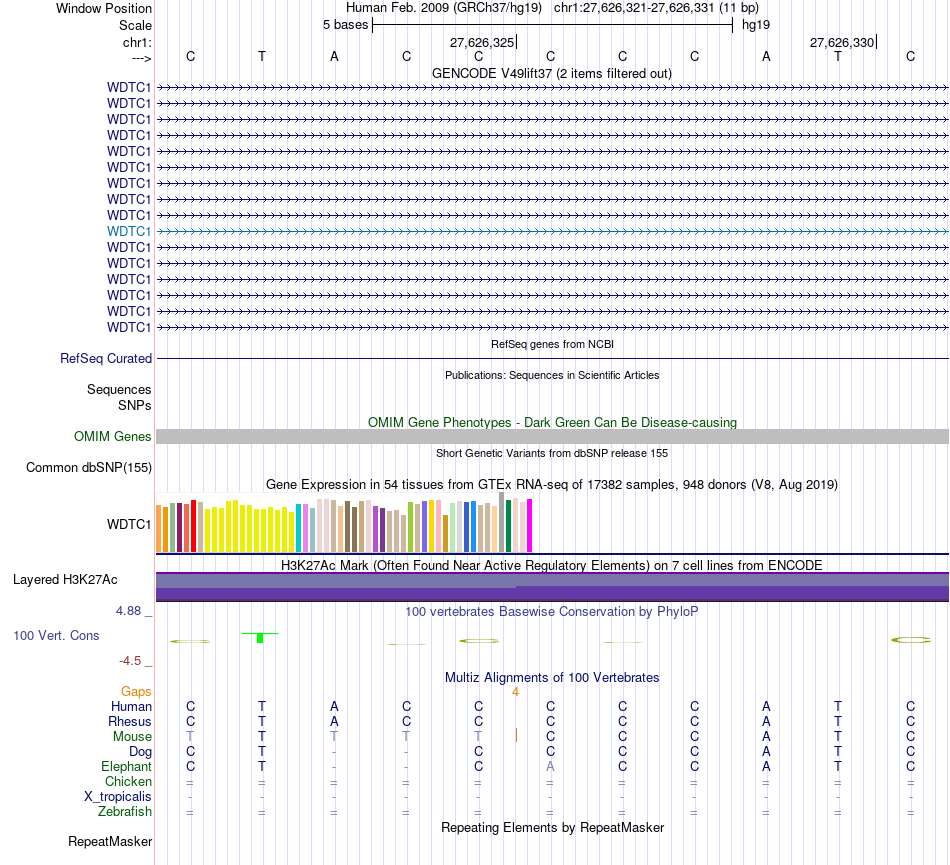Select the Mouse alignment row label

(132, 737)
